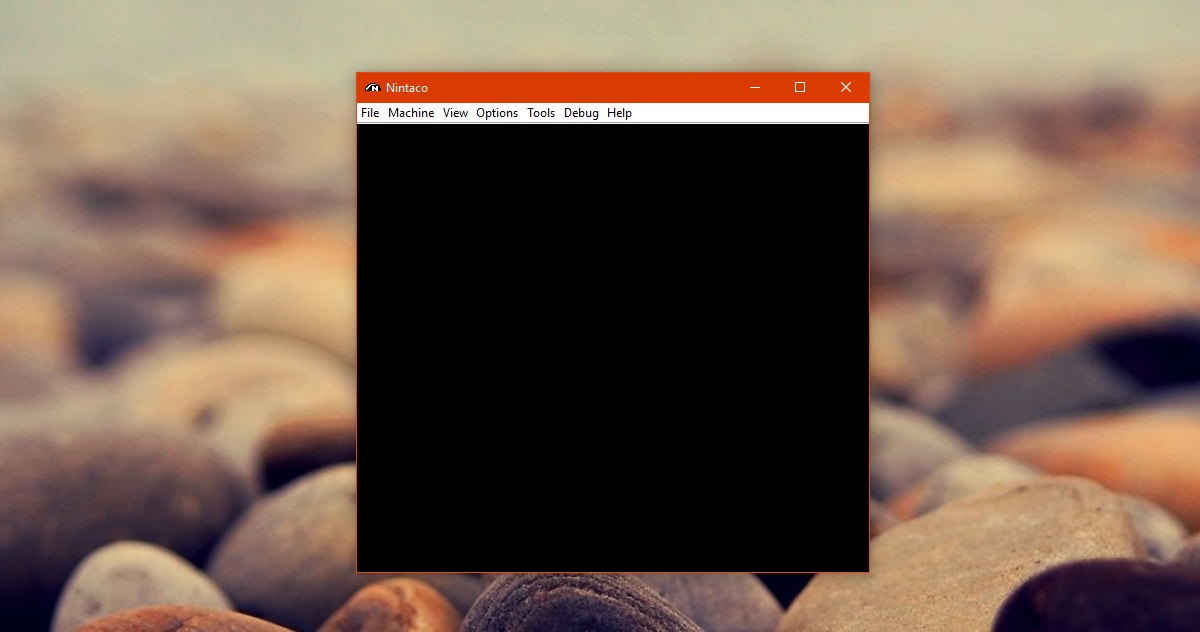Open the Help menu
Image resolution: width=1200 pixels, height=632 pixels.
point(619,113)
